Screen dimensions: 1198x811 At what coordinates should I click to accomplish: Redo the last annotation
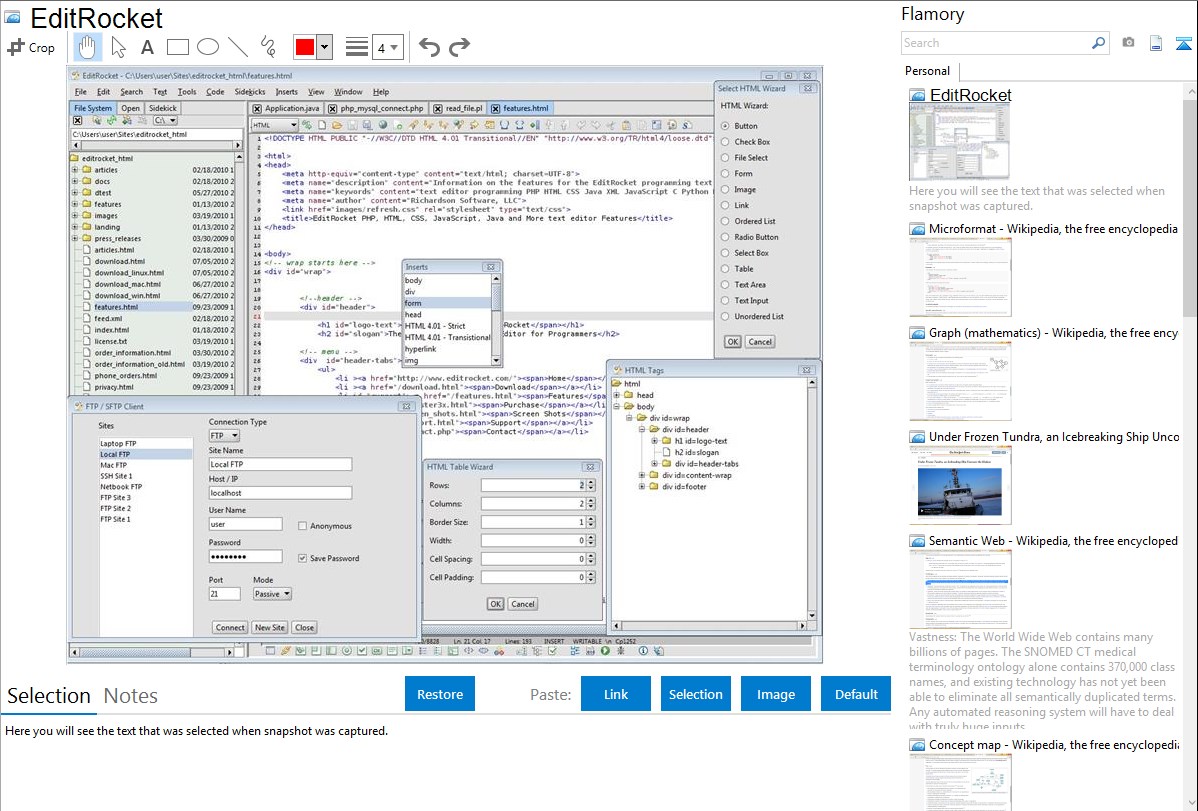click(459, 47)
